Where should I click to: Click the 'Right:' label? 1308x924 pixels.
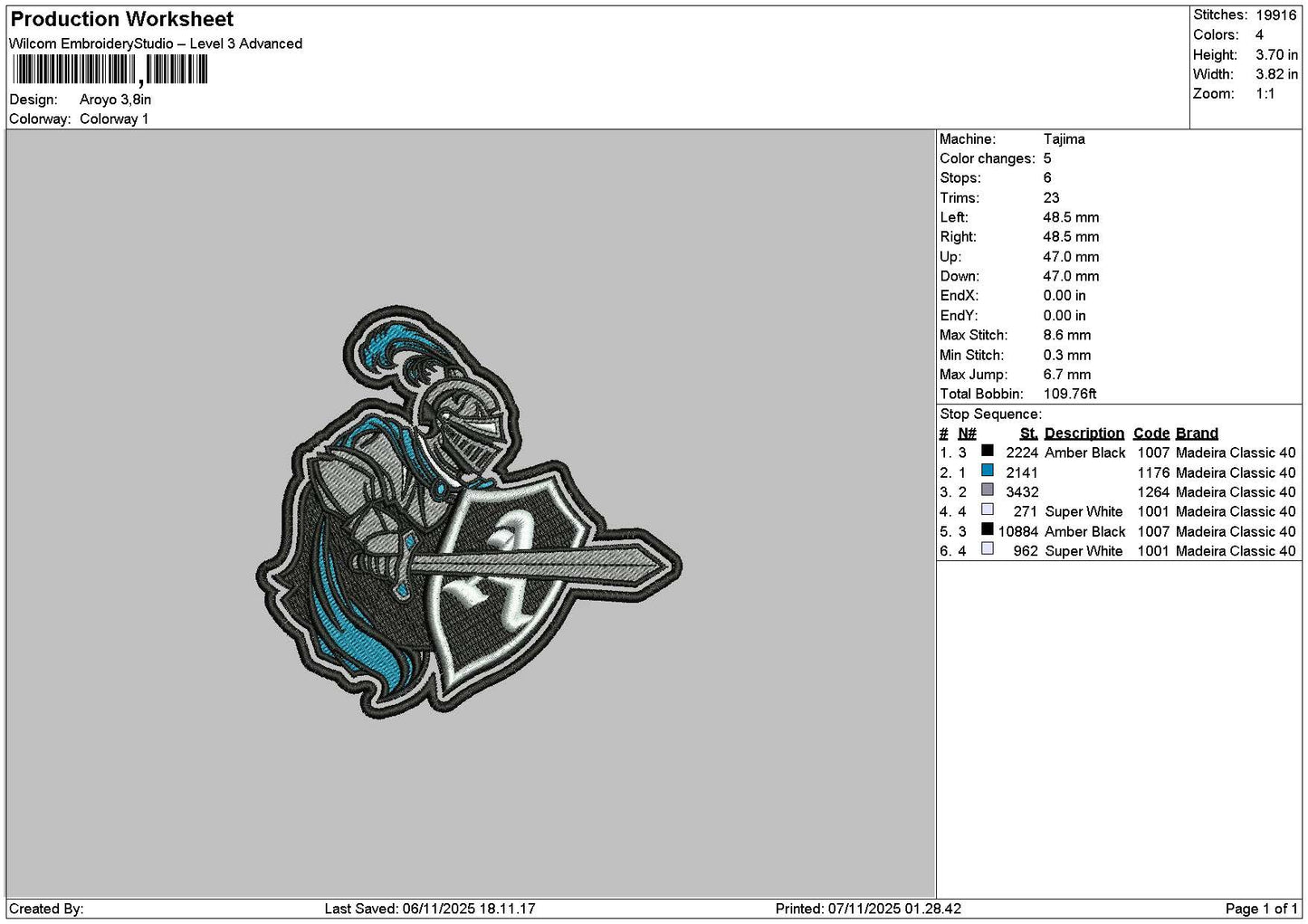coord(958,237)
